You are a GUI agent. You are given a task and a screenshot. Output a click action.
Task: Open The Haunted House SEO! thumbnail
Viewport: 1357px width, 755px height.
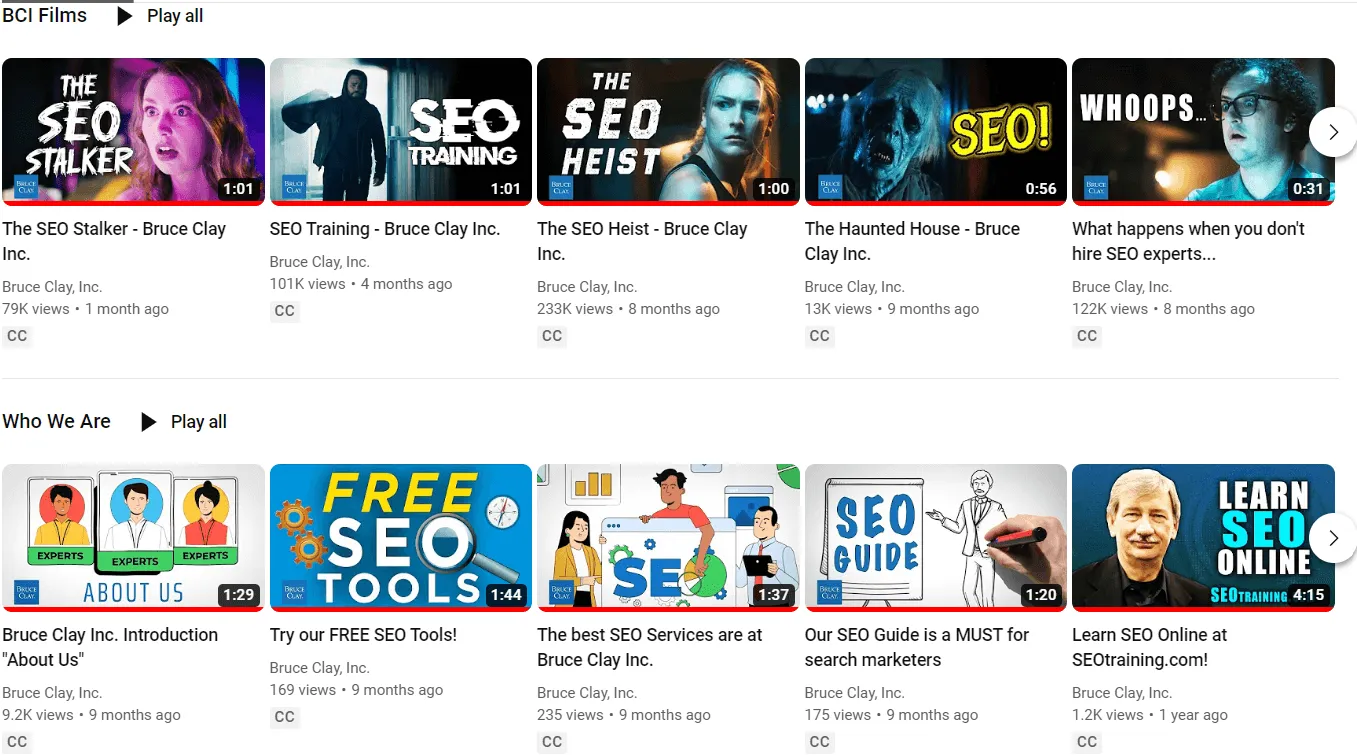(936, 131)
